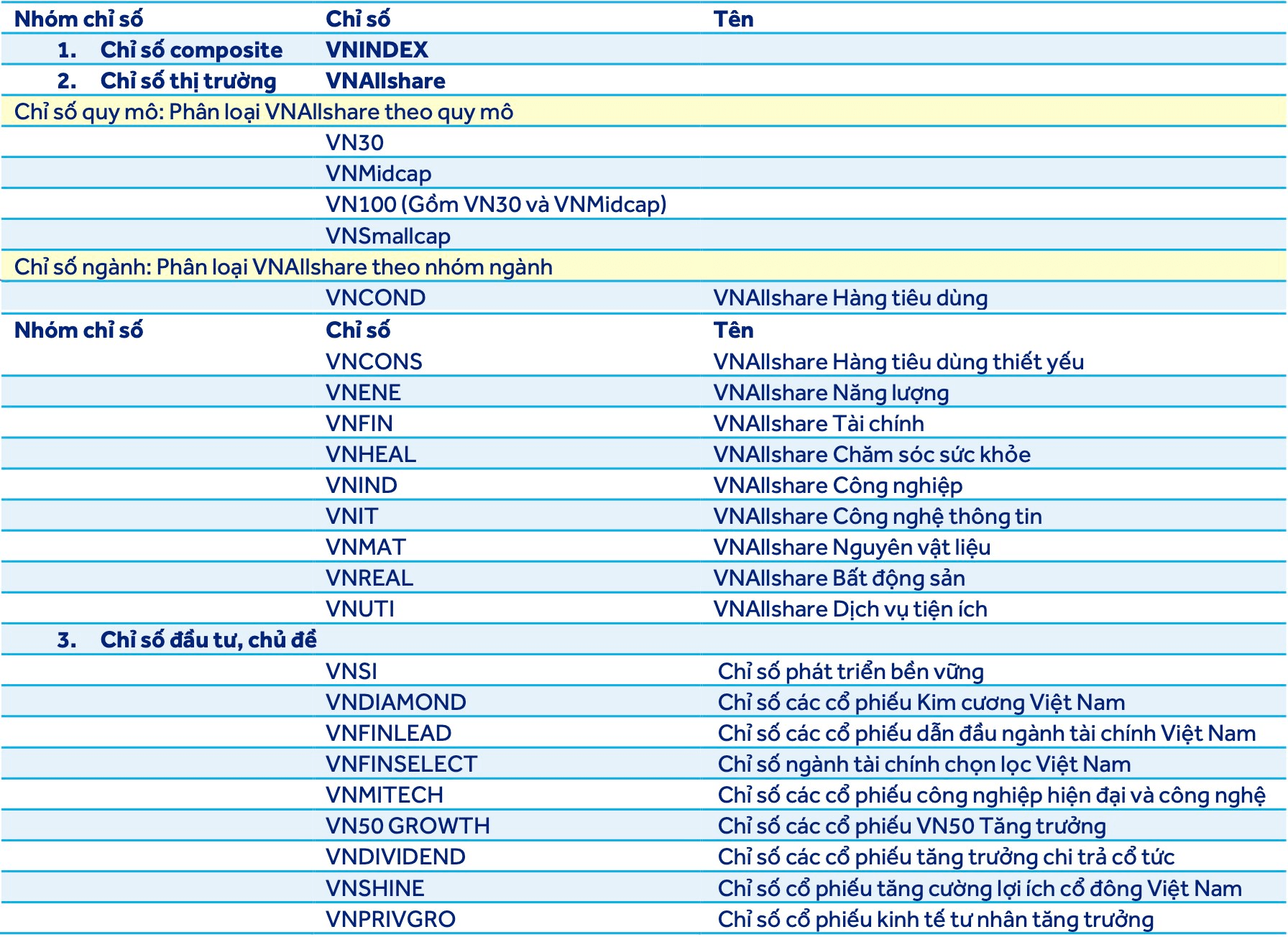Click the 'Chỉ số quy mô: Phân loại VNAllshare theo quy mô' heading
1288x937 pixels.
[x=264, y=111]
